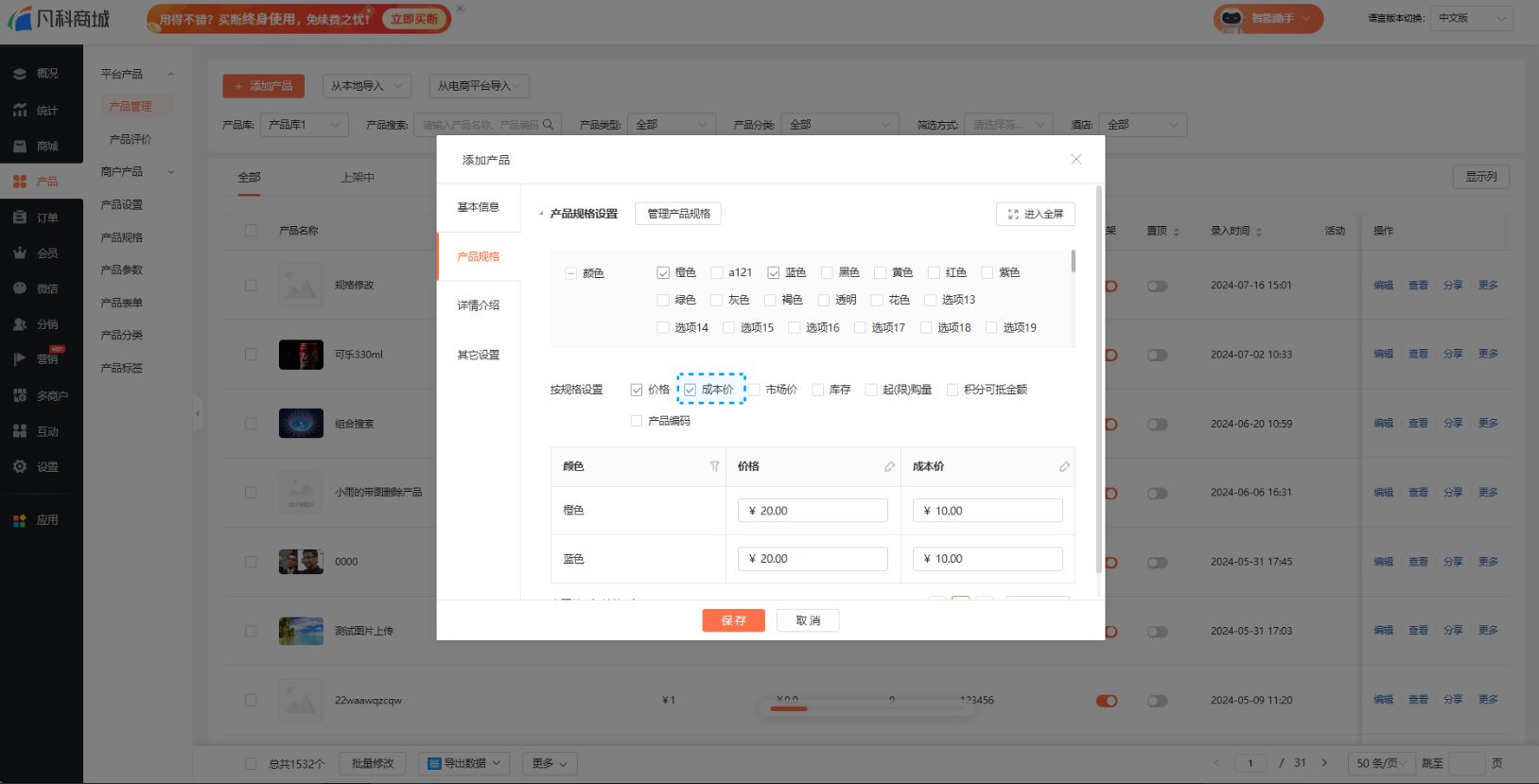Open the 产品分类 dropdown

[x=839, y=125]
